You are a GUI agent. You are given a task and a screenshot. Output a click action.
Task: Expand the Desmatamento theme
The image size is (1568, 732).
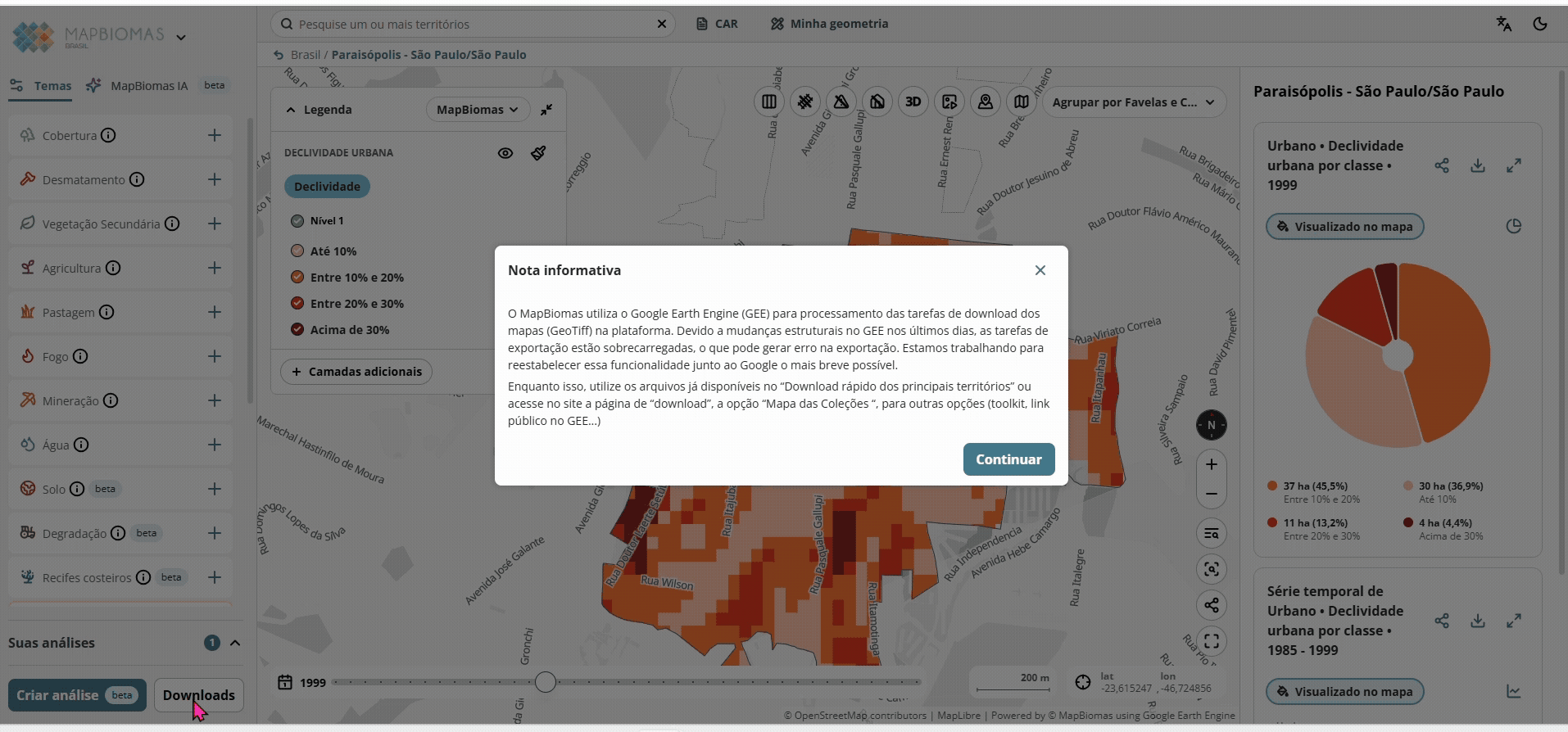point(215,179)
